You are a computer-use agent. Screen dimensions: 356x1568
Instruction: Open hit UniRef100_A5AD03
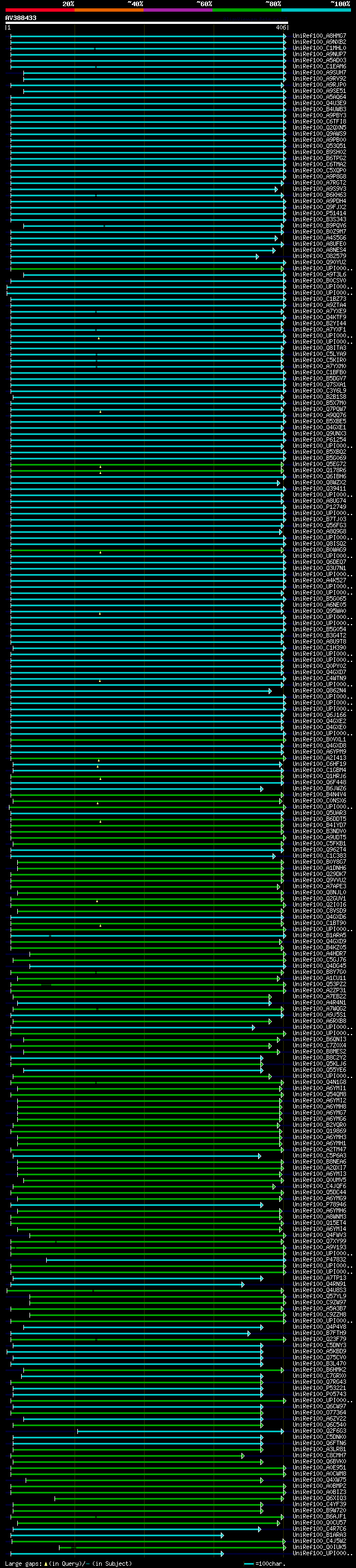[x=319, y=60]
